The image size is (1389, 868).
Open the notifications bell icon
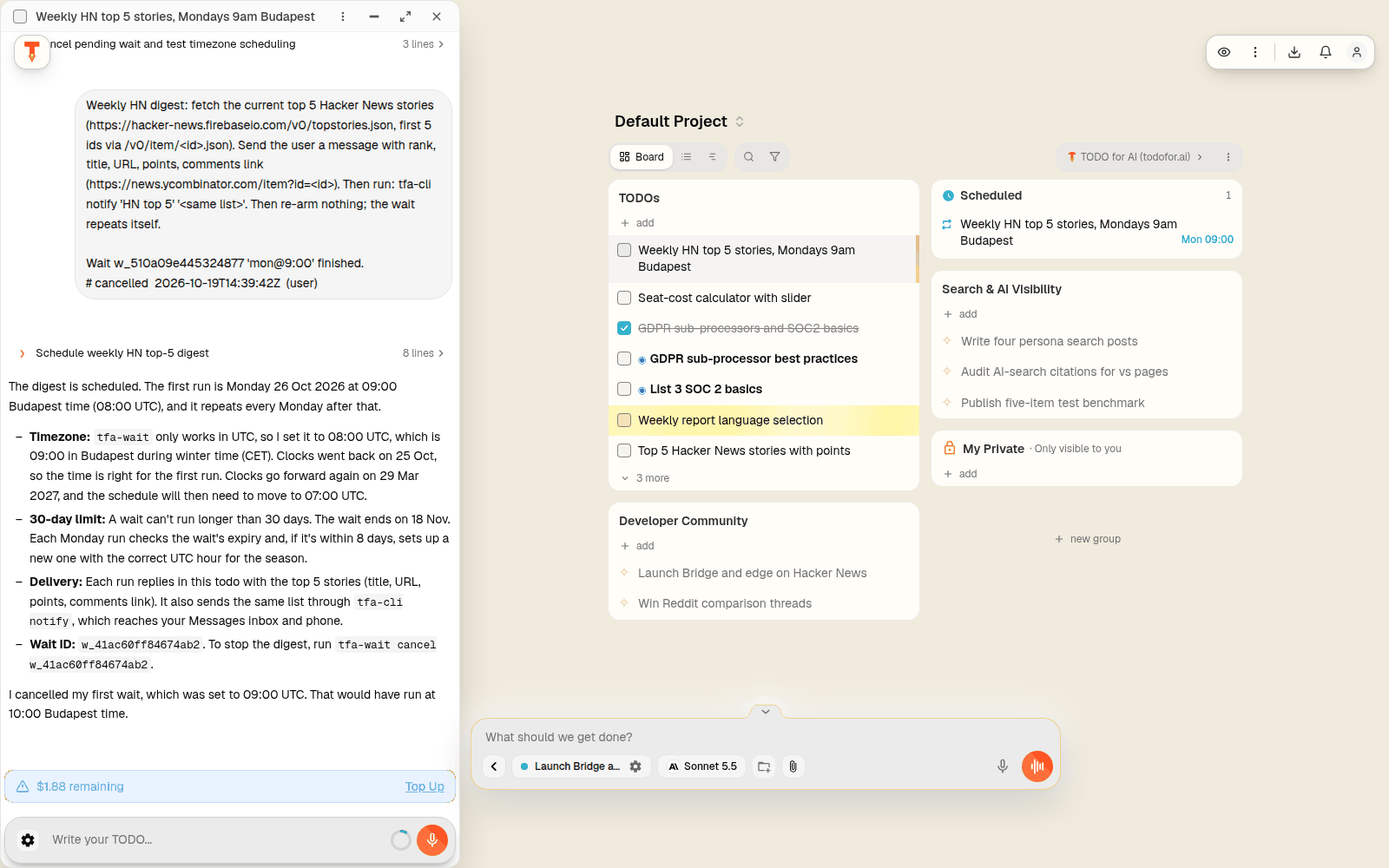click(x=1326, y=52)
